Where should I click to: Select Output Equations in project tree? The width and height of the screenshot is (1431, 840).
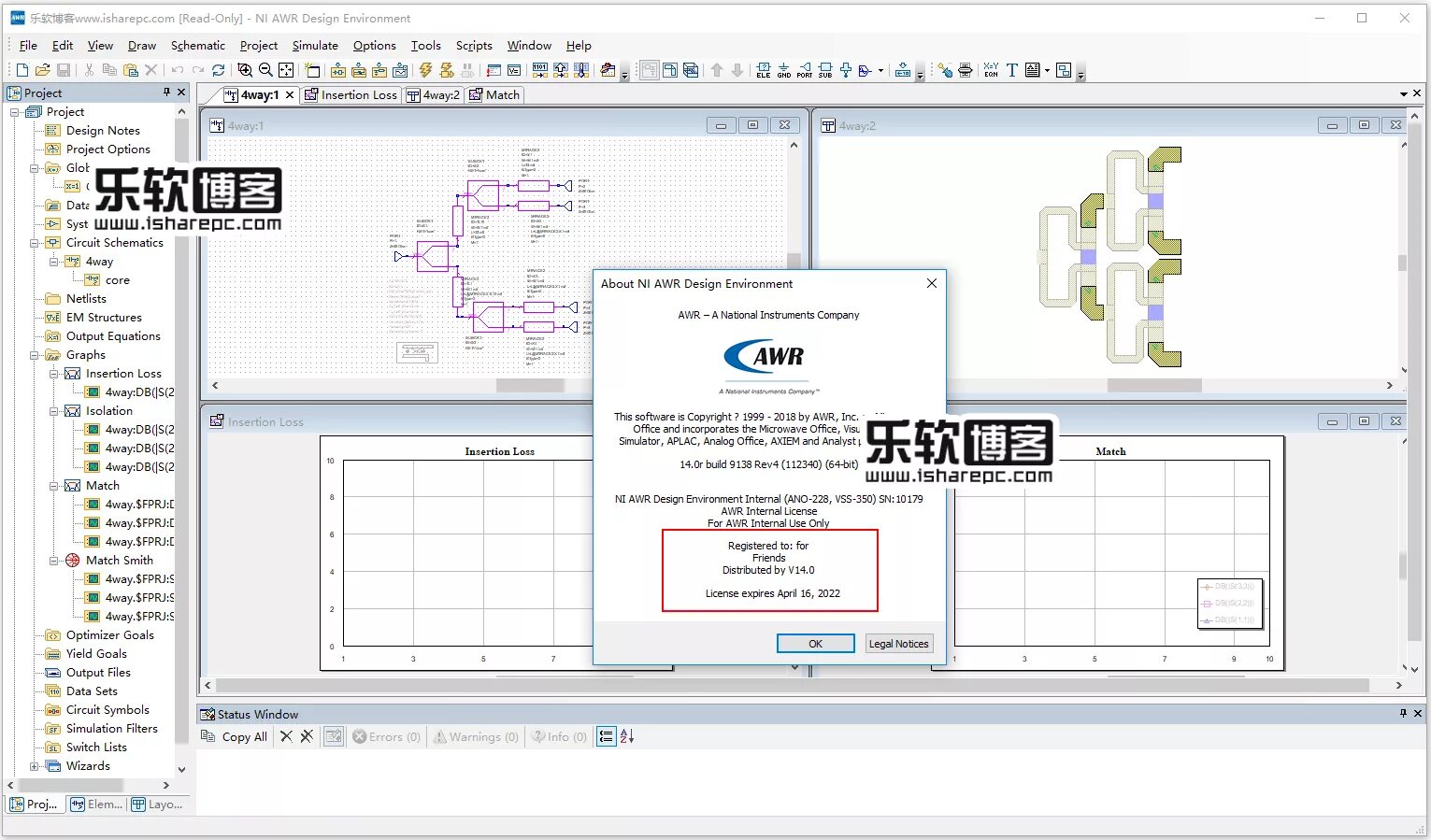coord(113,336)
